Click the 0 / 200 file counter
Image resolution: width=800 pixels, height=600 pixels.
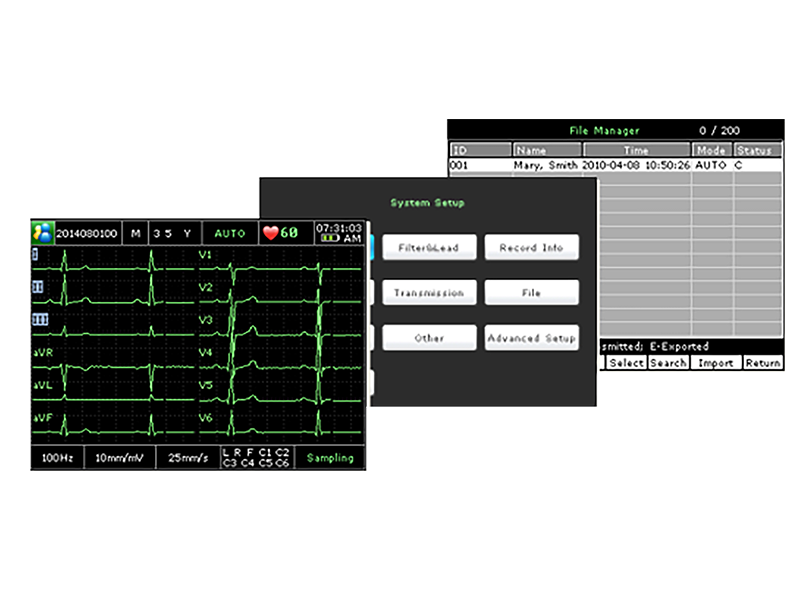click(x=719, y=131)
